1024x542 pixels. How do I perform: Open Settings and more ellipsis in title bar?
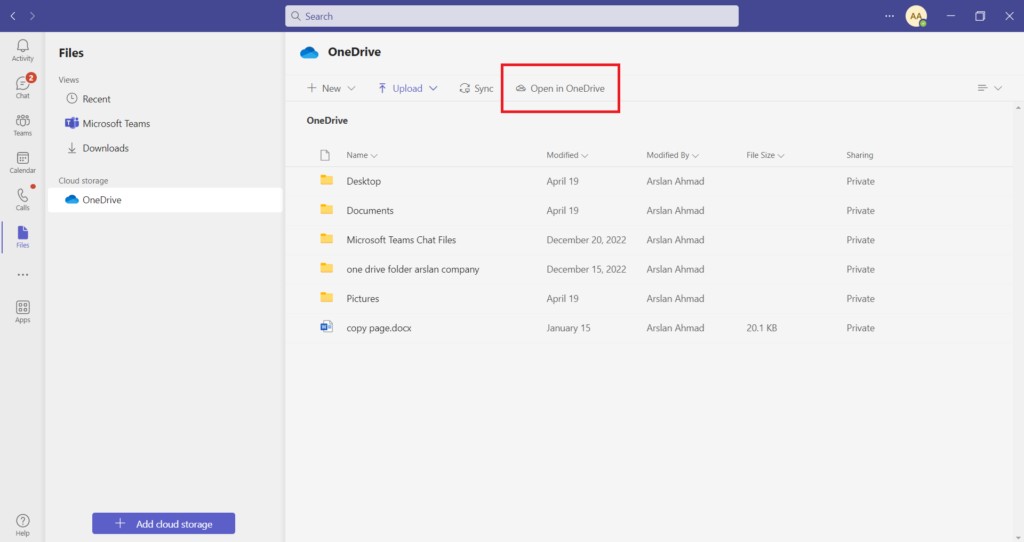tap(889, 16)
